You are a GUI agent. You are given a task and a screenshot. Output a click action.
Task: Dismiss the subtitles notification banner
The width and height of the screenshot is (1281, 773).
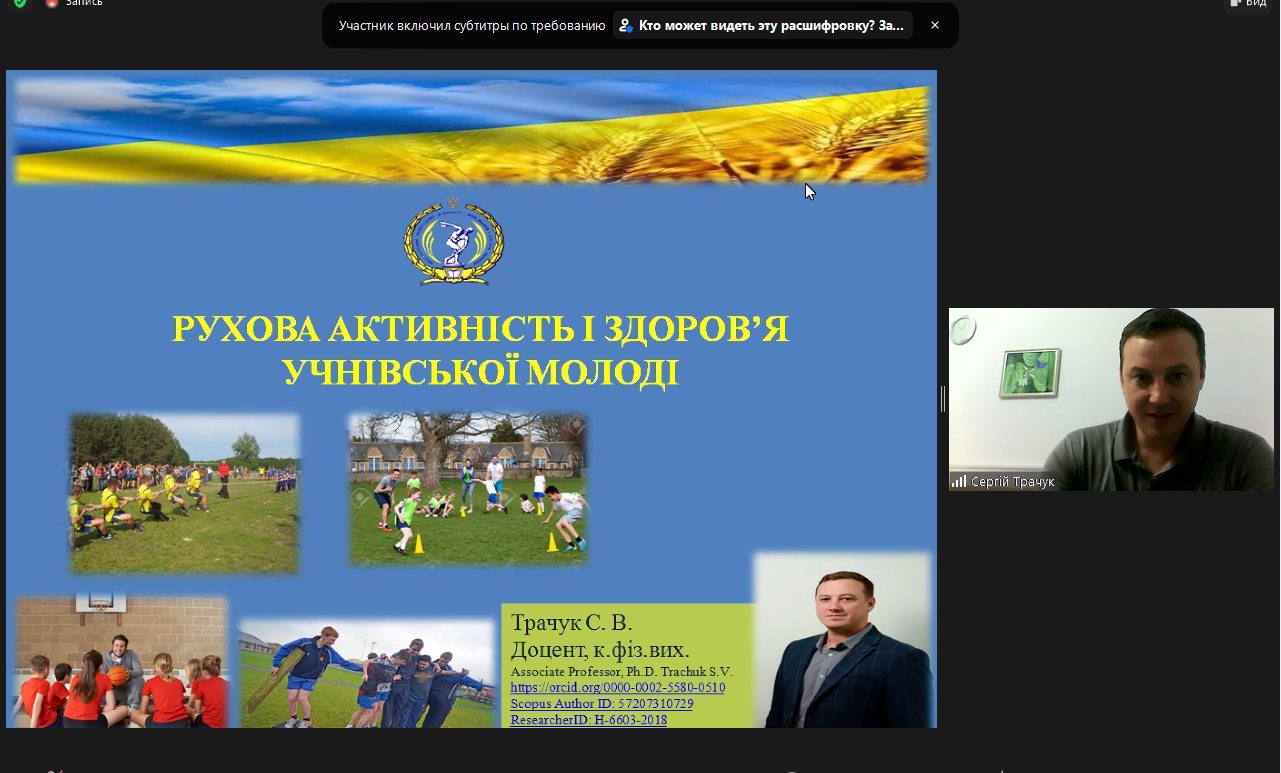coord(935,26)
